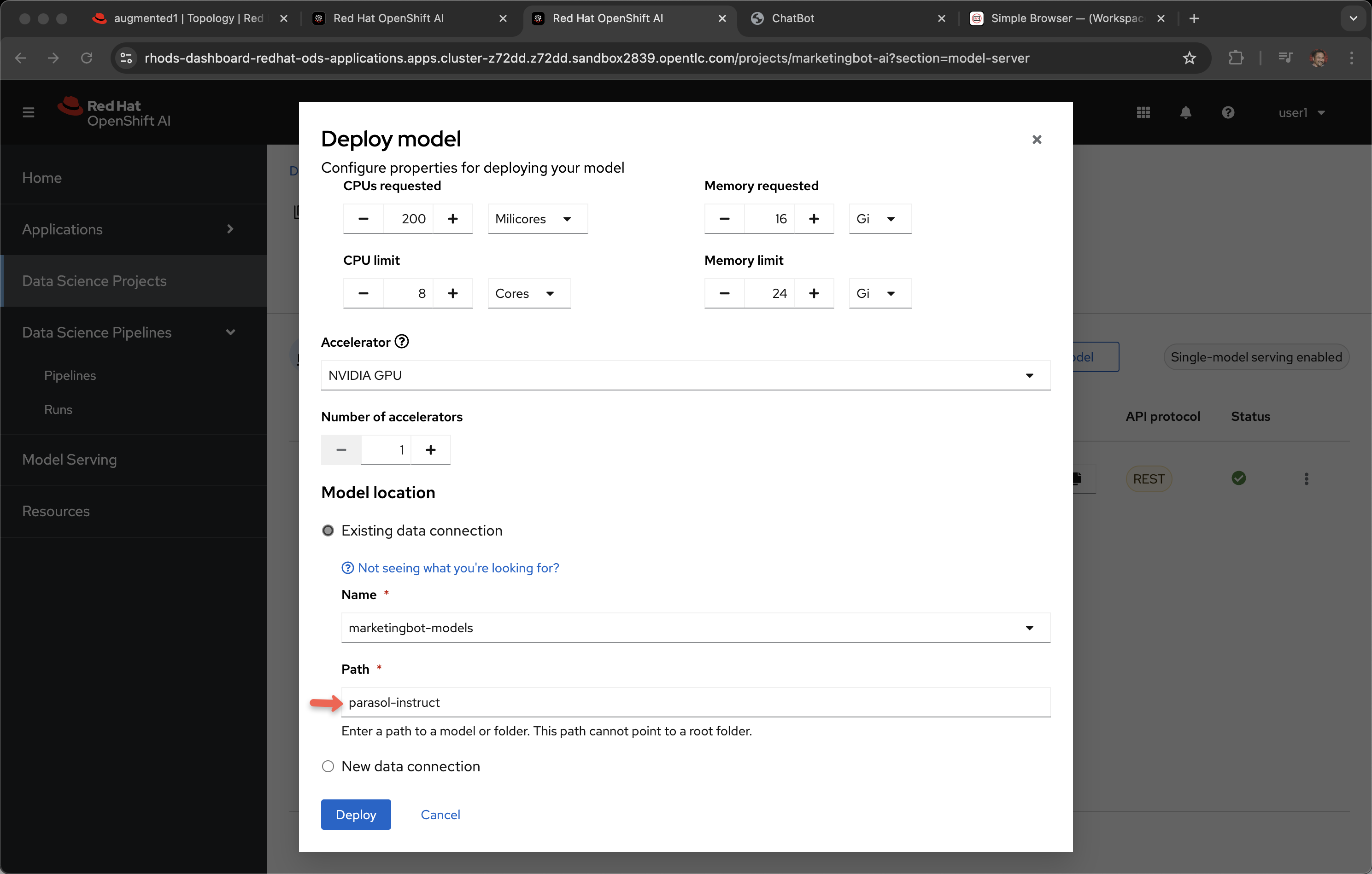The width and height of the screenshot is (1372, 874).
Task: Open Model Serving in sidebar
Action: 70,460
